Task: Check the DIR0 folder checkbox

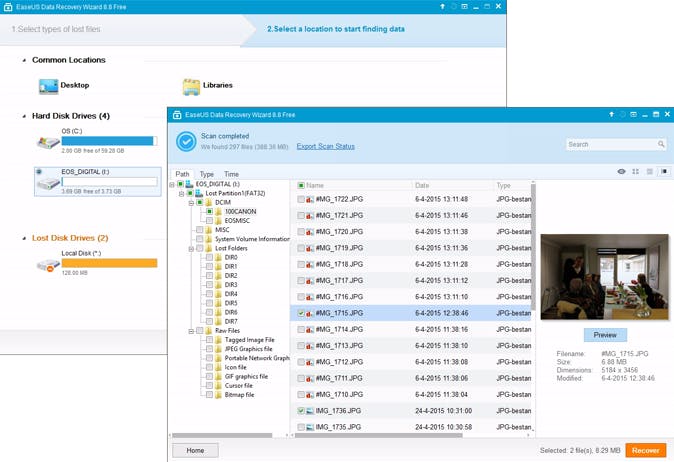Action: point(209,257)
